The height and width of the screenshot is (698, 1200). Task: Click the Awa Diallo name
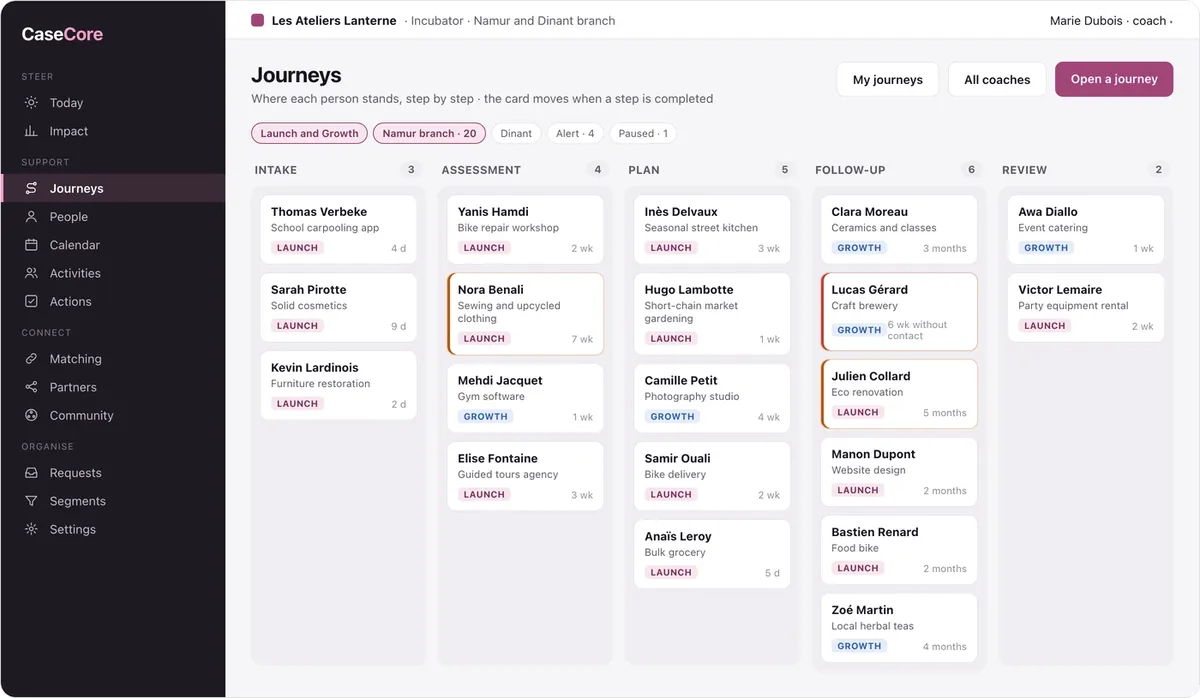1047,212
